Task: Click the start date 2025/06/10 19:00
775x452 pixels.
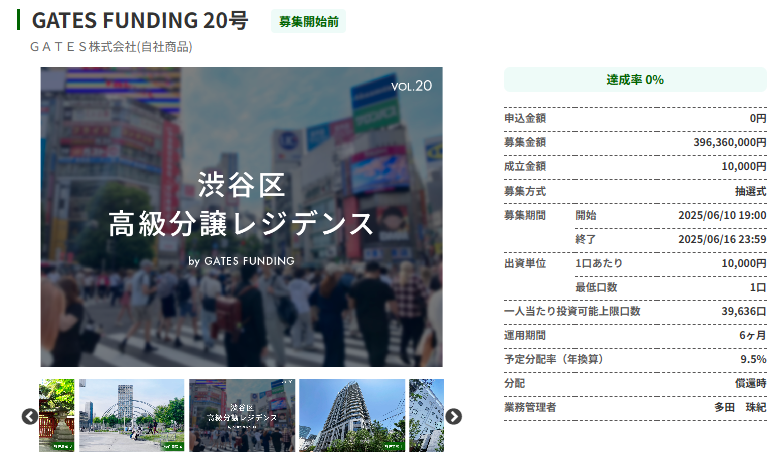Action: click(x=722, y=216)
